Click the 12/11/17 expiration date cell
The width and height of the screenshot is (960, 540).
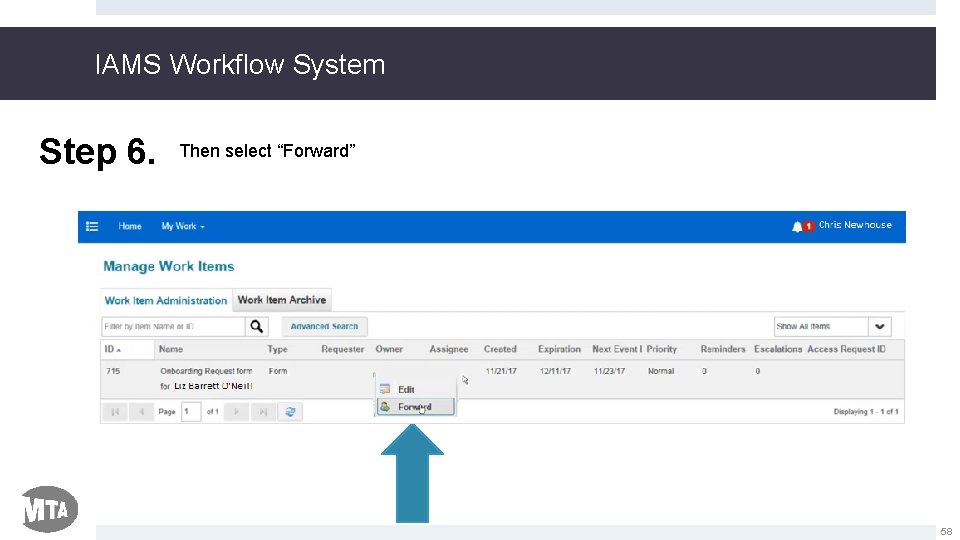pos(555,371)
